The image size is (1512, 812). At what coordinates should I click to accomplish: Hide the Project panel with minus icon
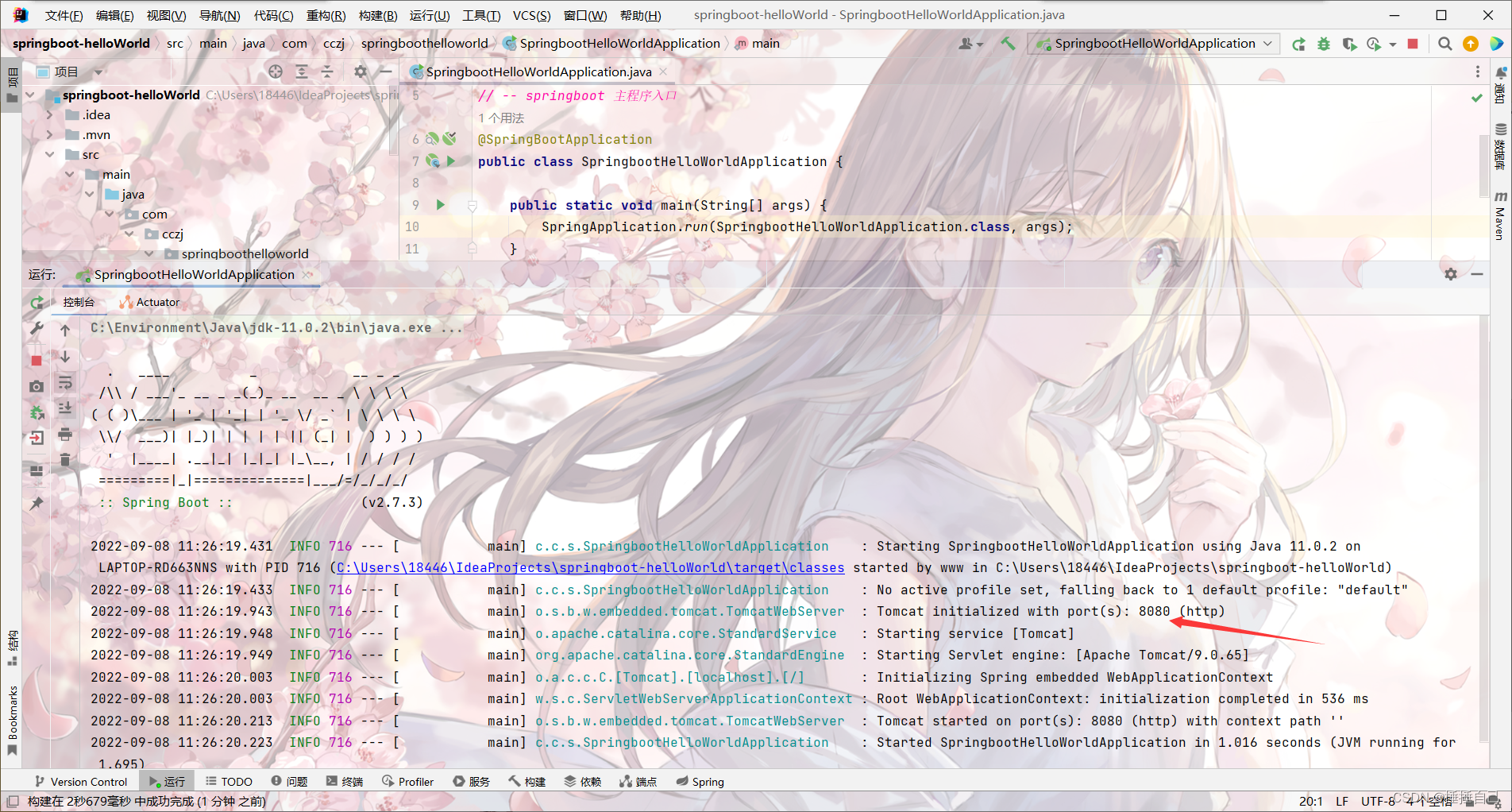pyautogui.click(x=386, y=72)
